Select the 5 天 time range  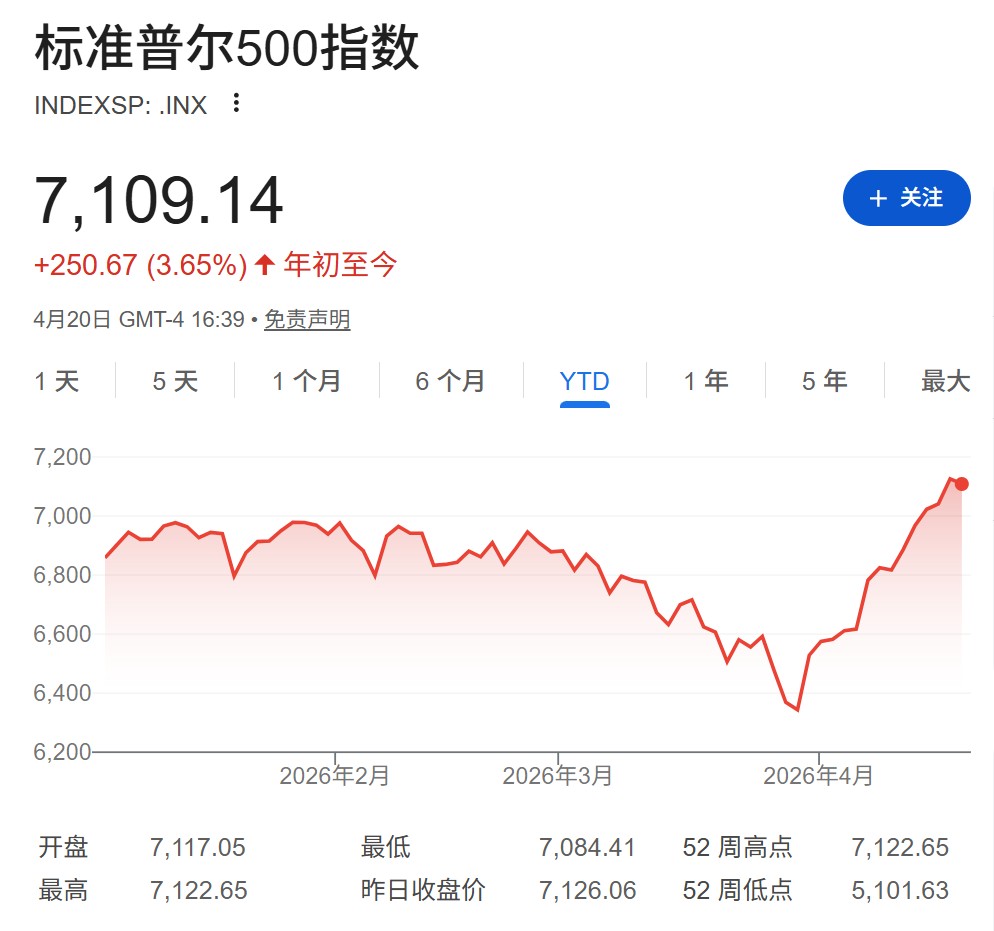tap(175, 381)
